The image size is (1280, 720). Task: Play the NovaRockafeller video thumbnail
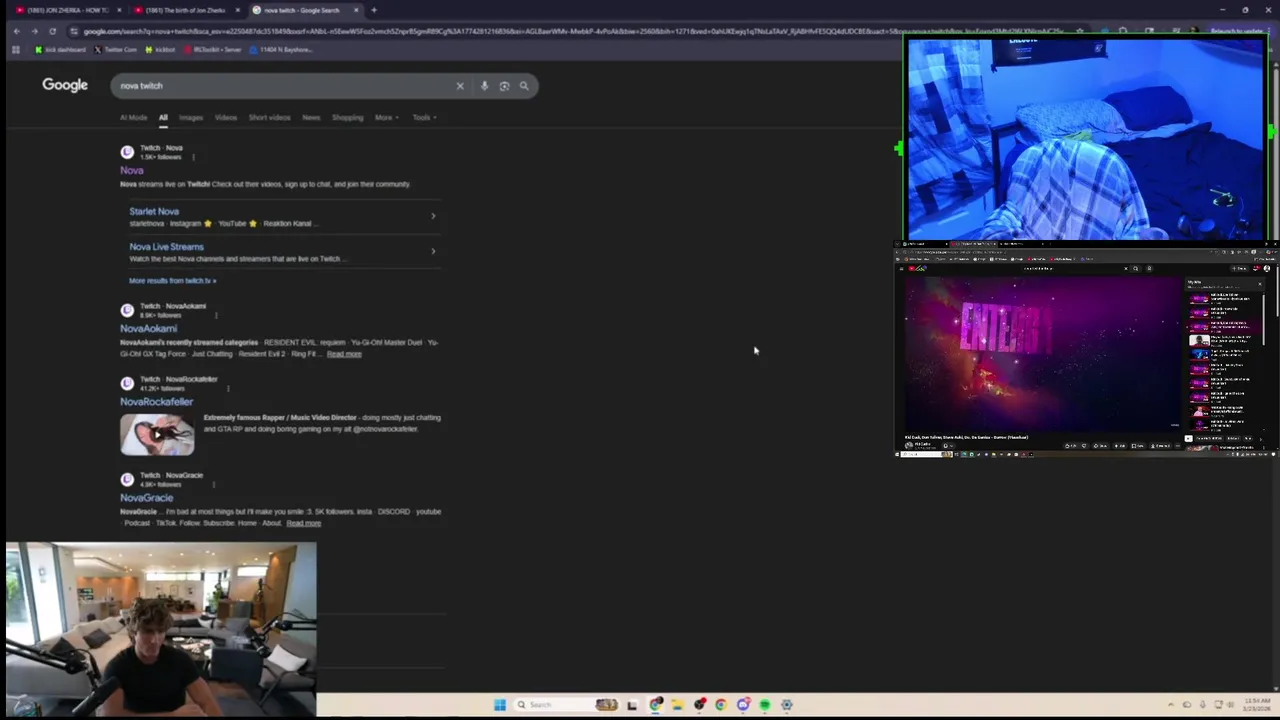point(157,434)
